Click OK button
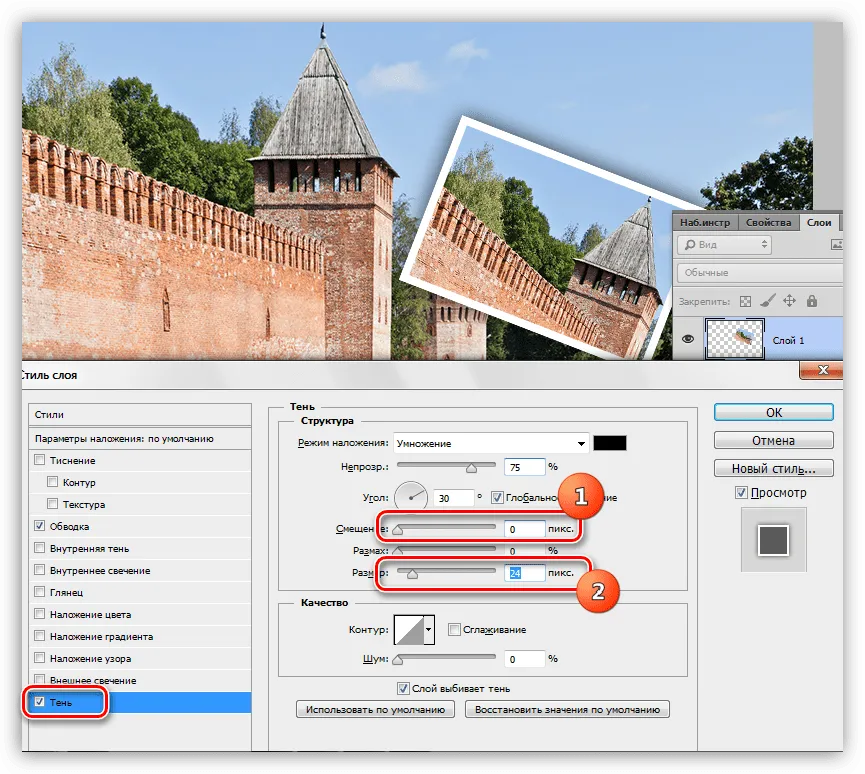 pos(773,412)
